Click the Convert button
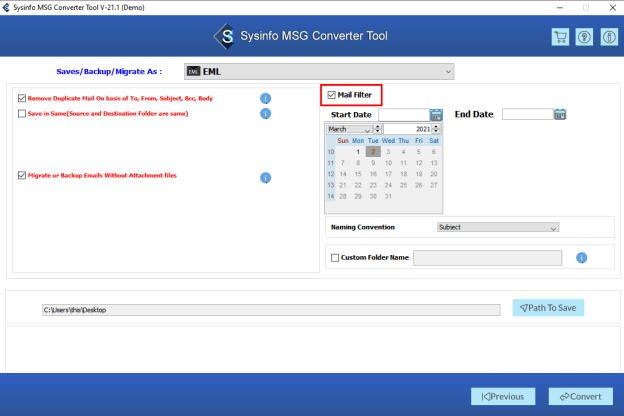 point(581,396)
